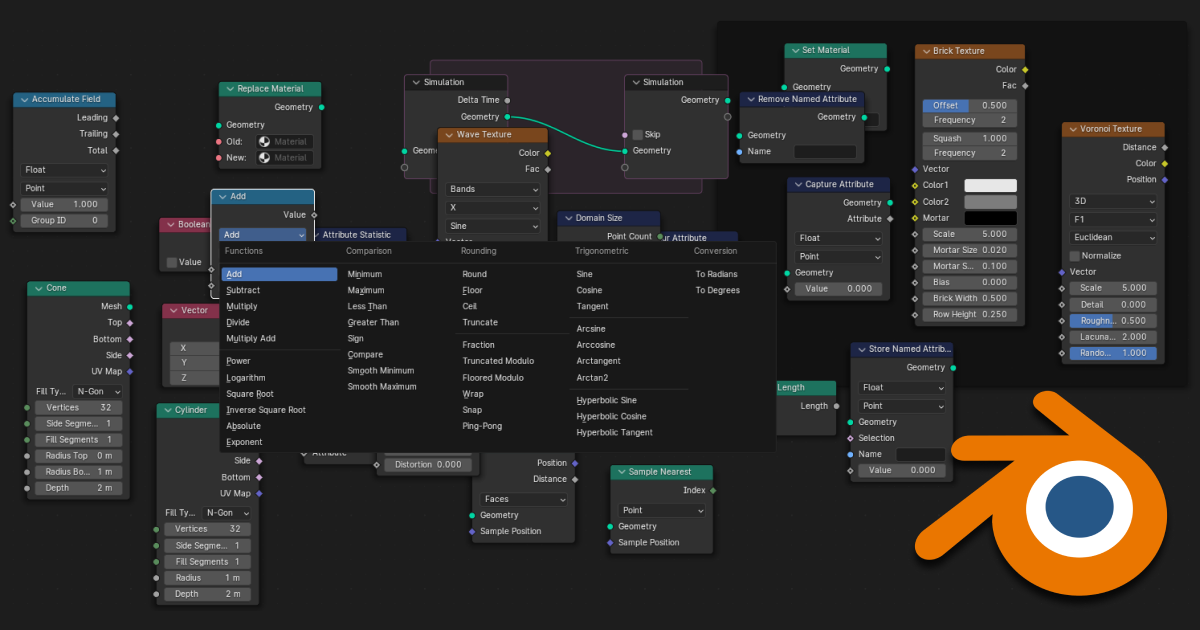Collapse the Add math node header arrow
1200x630 pixels.
[222, 197]
